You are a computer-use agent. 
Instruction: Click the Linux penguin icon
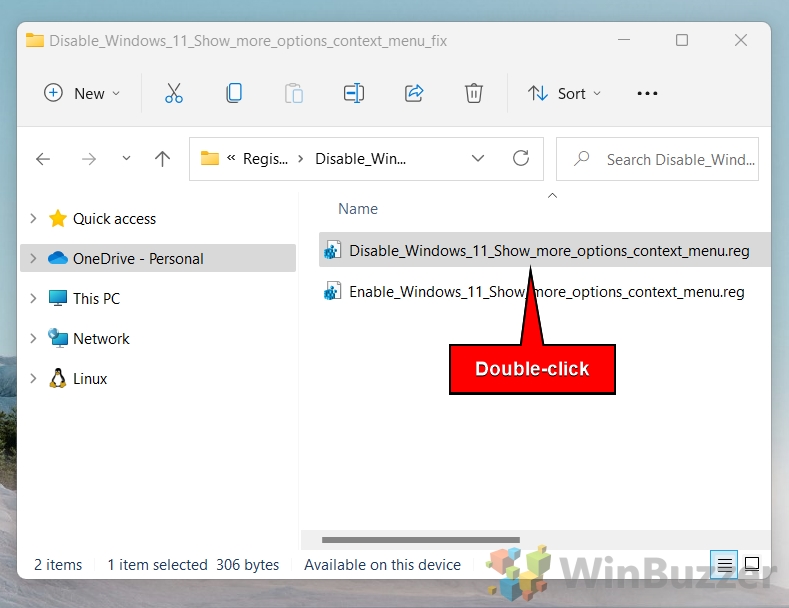[x=58, y=378]
